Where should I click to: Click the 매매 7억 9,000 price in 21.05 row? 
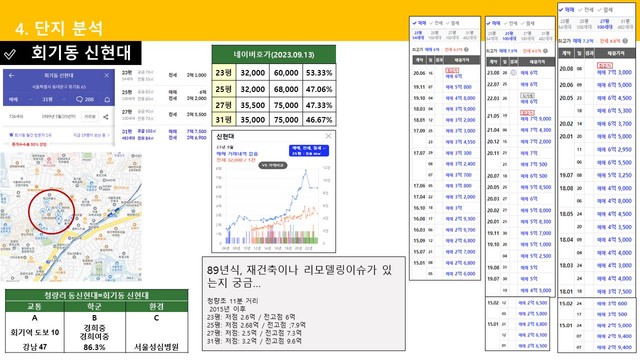(536, 119)
